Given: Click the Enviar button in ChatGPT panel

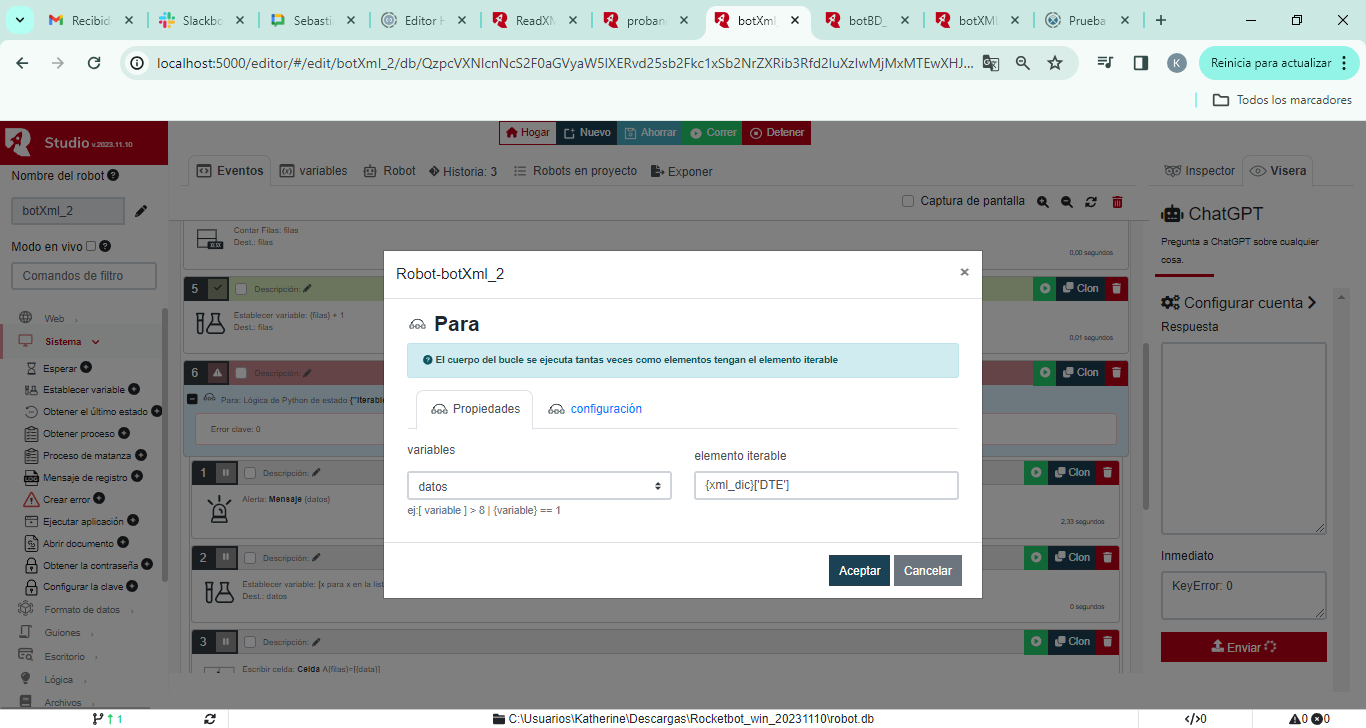Looking at the screenshot, I should pos(1243,647).
